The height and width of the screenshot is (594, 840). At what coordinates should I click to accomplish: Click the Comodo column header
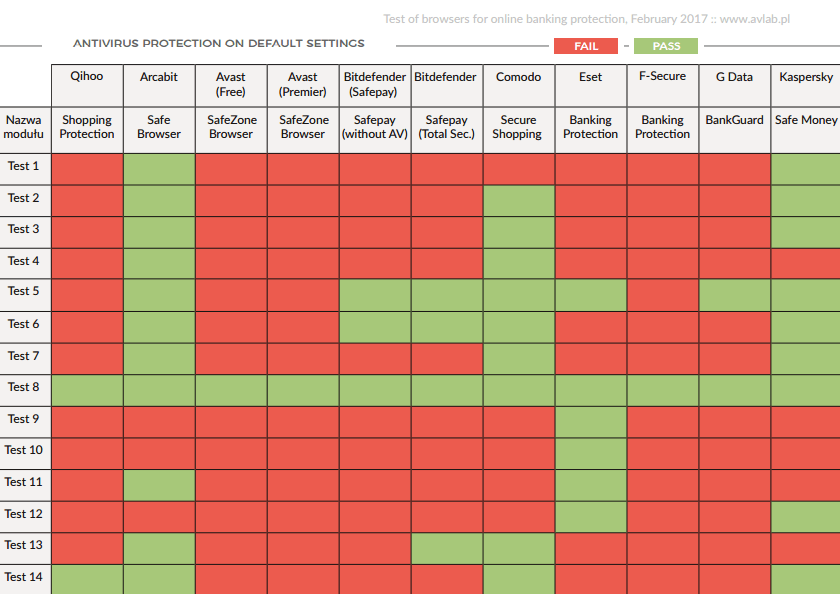point(519,77)
